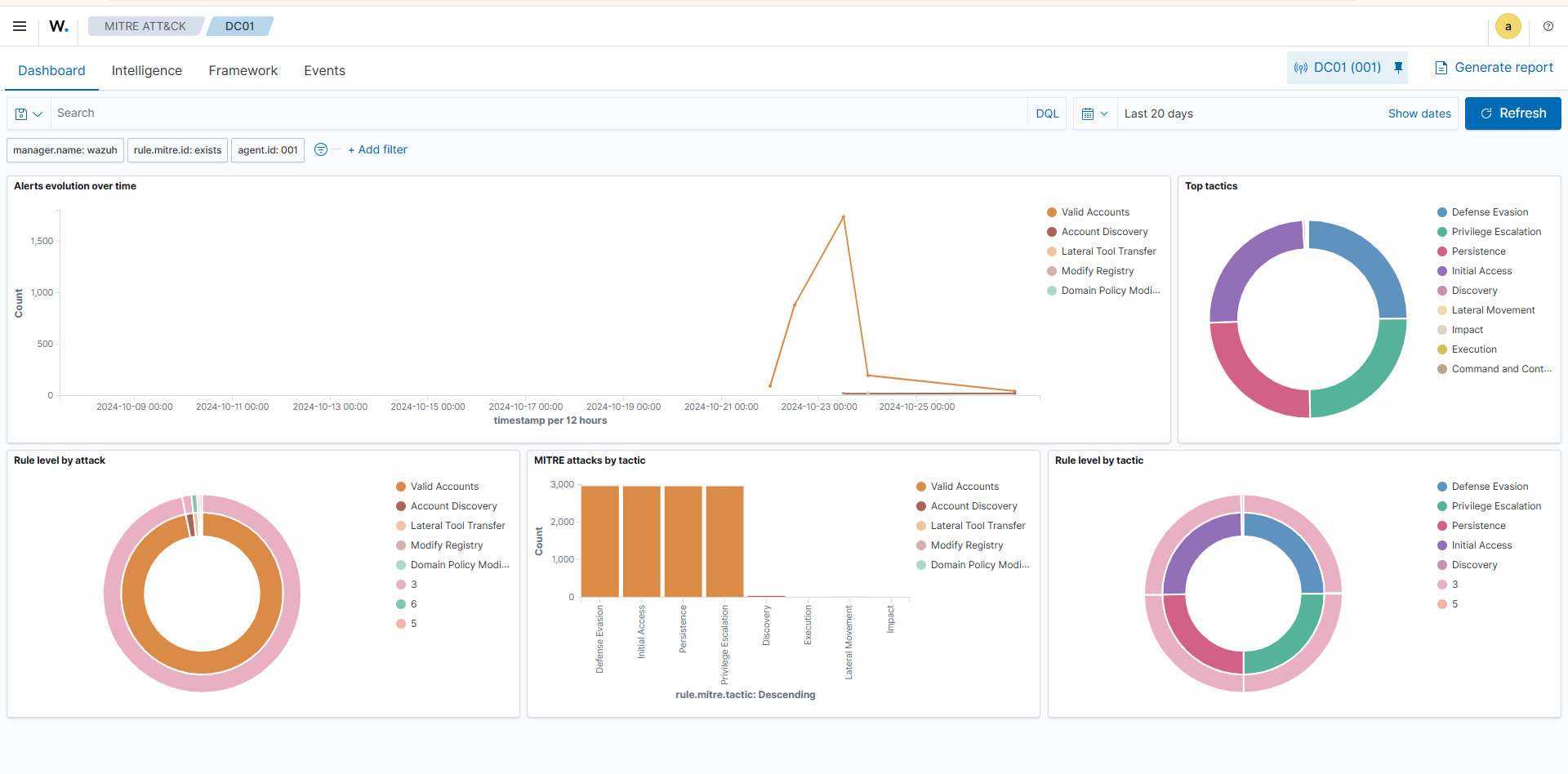Click the pin icon next to DC01 agent

(1399, 68)
